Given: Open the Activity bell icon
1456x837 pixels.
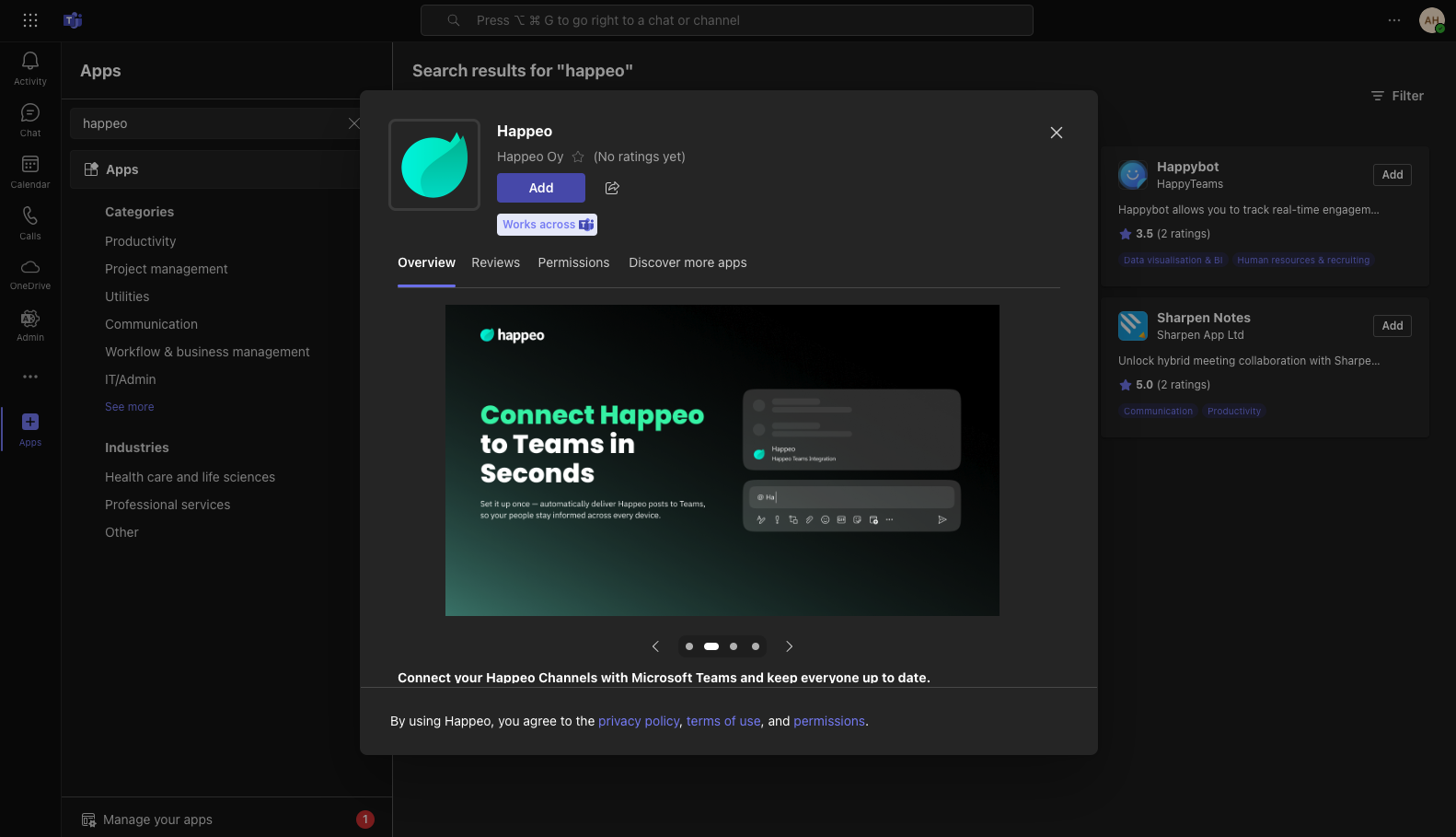Looking at the screenshot, I should (x=30, y=68).
